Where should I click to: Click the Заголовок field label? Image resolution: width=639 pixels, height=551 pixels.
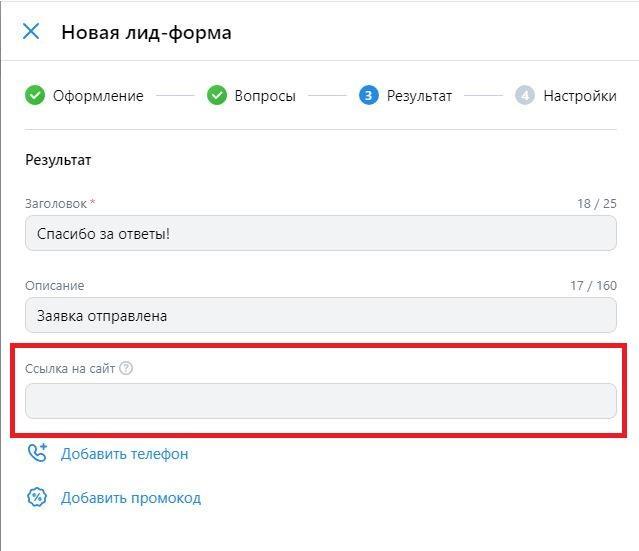(56, 203)
